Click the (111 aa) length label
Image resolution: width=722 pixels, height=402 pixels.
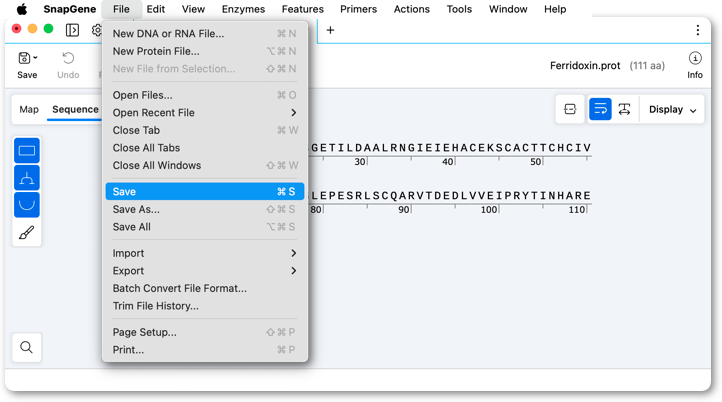pyautogui.click(x=647, y=65)
